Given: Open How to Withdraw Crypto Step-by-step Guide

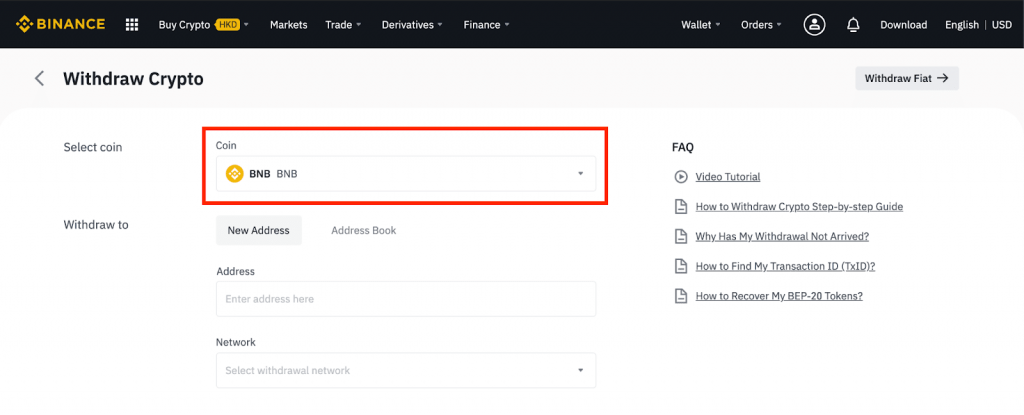Looking at the screenshot, I should pos(799,207).
